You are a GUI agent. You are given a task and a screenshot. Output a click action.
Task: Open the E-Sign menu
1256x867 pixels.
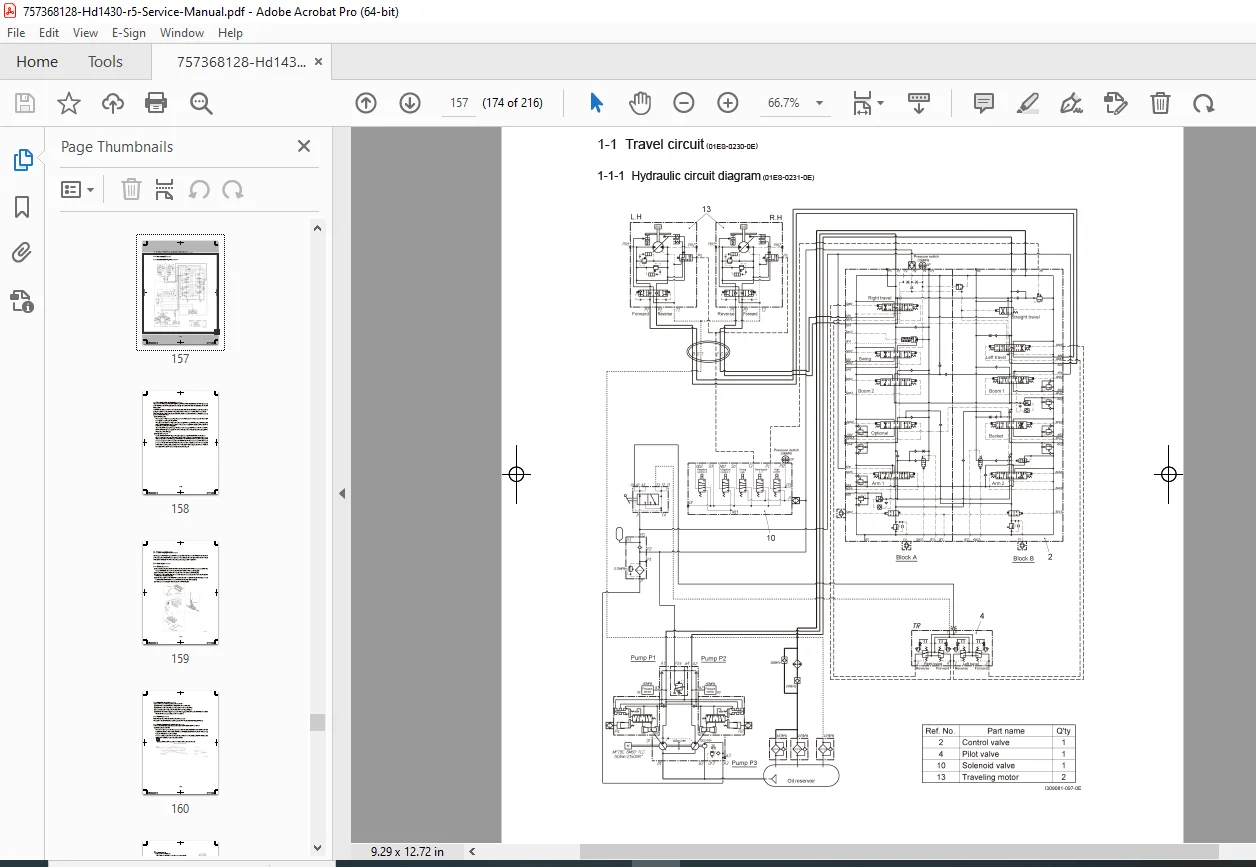(129, 33)
